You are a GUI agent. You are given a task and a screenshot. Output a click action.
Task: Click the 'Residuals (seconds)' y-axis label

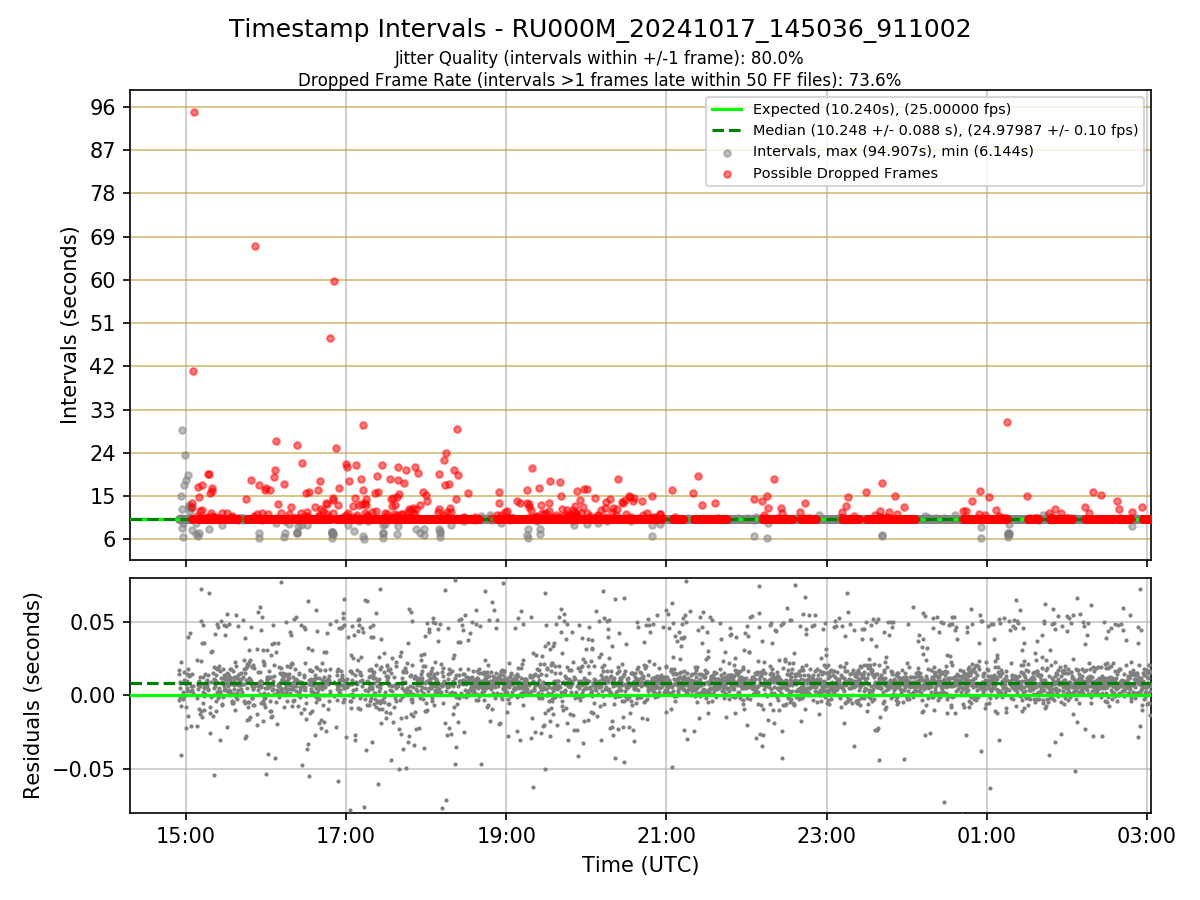(33, 696)
